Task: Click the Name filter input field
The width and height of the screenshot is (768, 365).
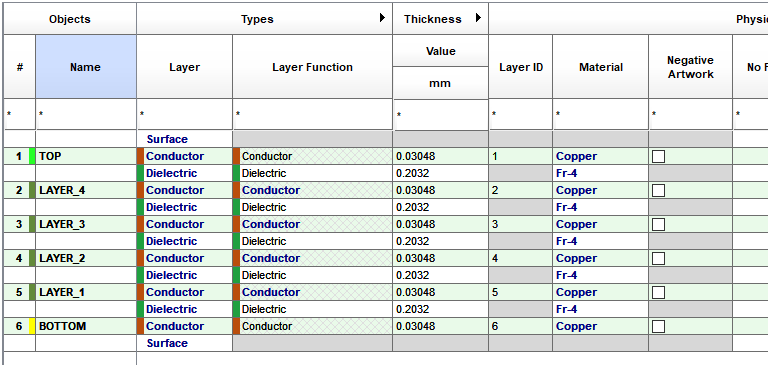Action: pyautogui.click(x=86, y=115)
